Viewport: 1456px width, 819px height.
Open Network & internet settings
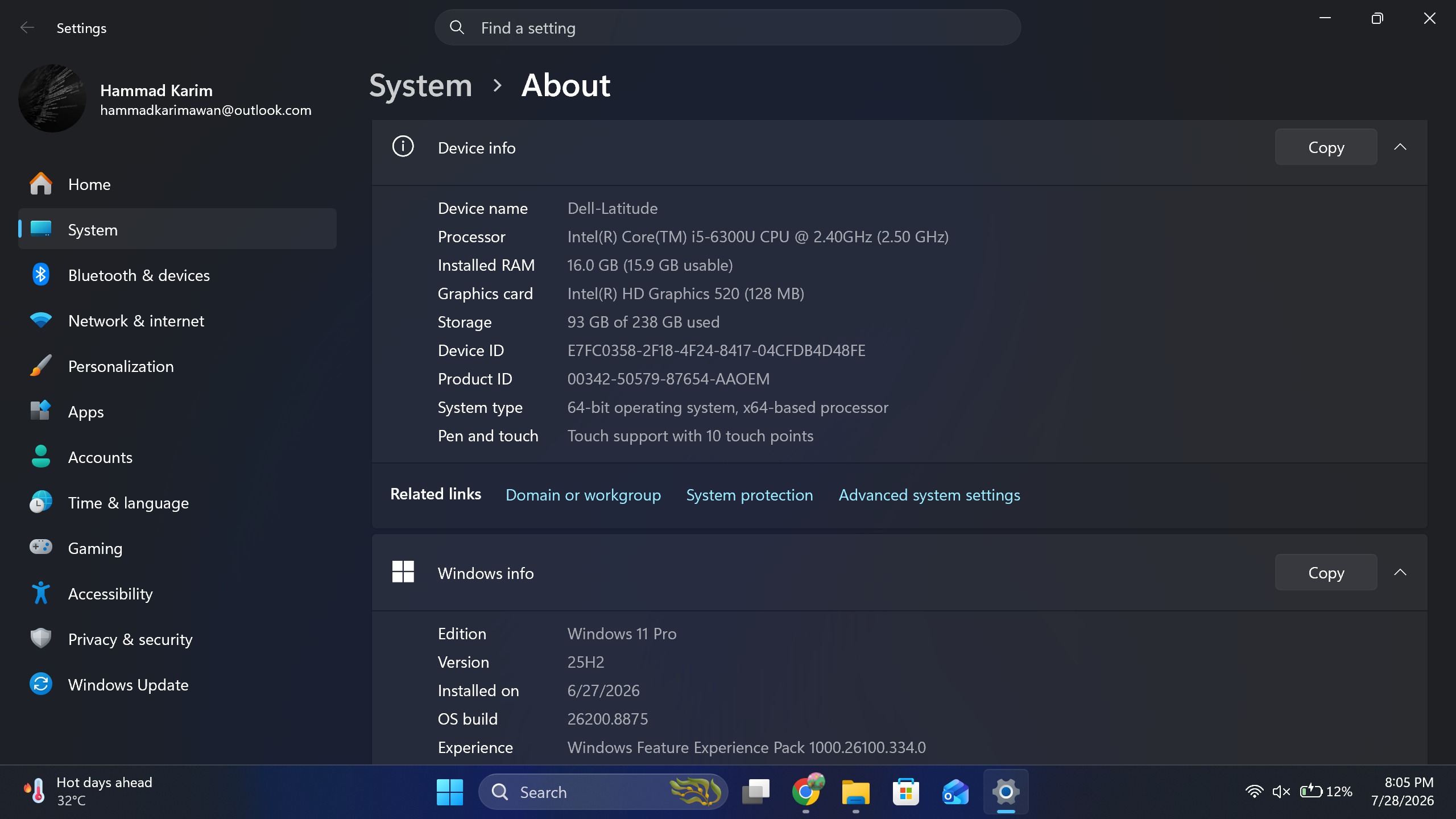click(x=177, y=321)
